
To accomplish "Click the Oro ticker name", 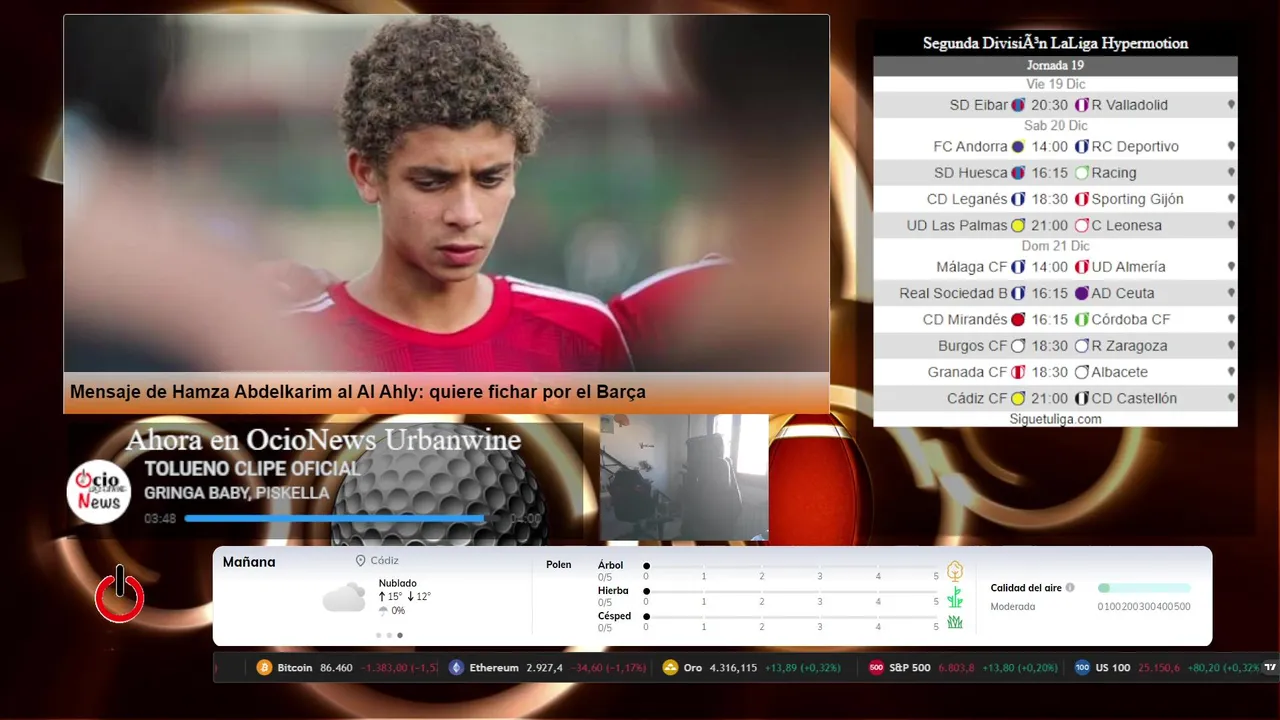I will click(x=693, y=667).
